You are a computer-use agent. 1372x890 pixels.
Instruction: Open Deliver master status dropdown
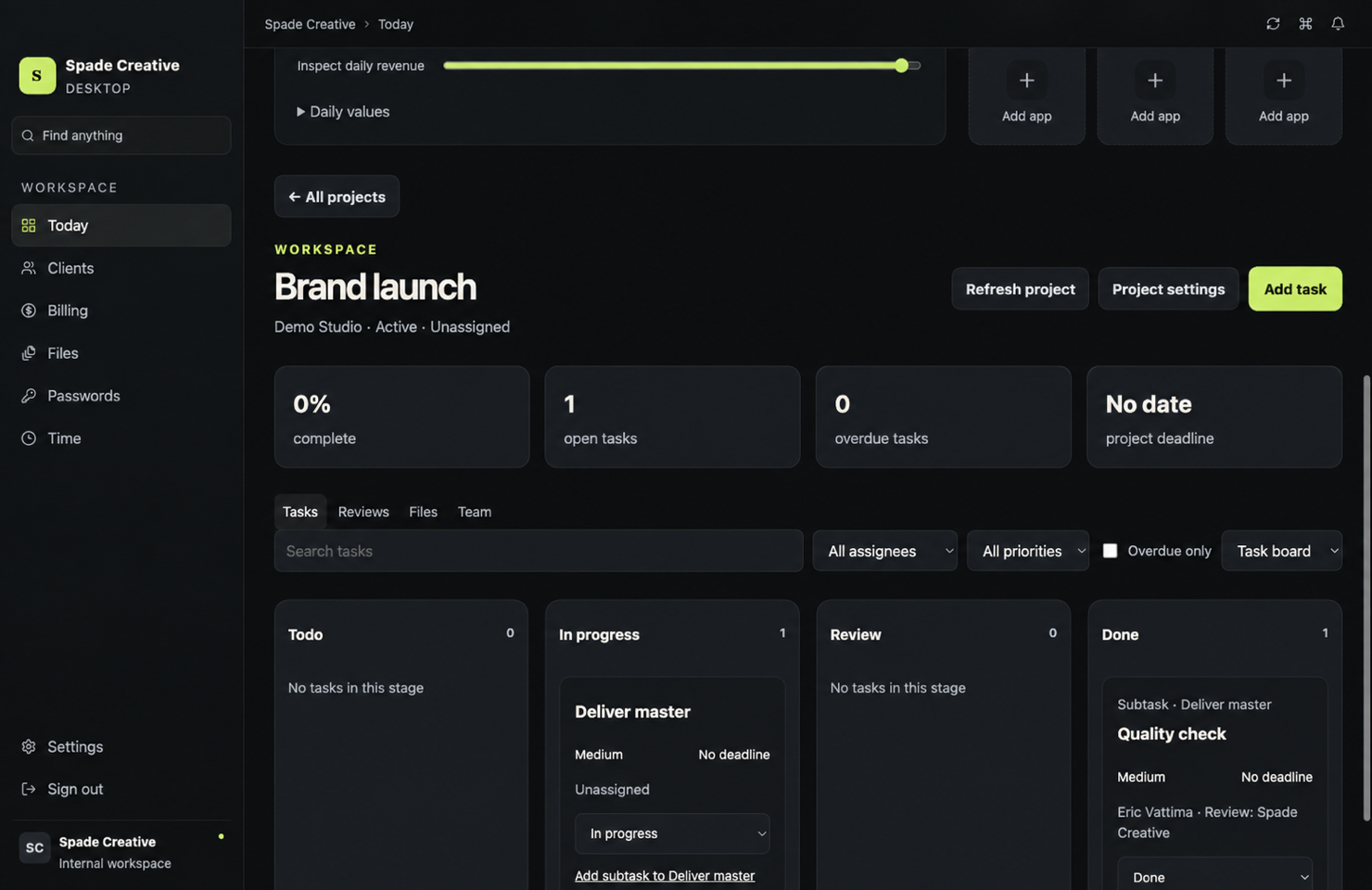pyautogui.click(x=672, y=833)
